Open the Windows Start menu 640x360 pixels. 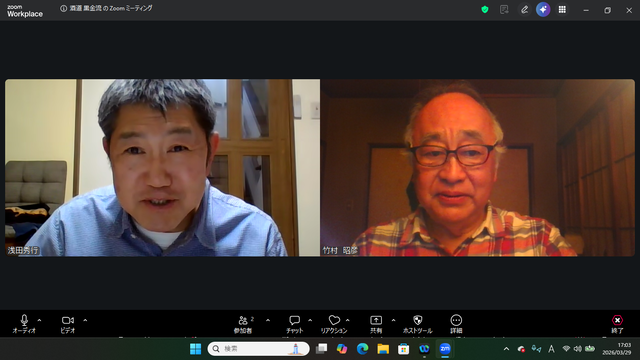(196, 349)
